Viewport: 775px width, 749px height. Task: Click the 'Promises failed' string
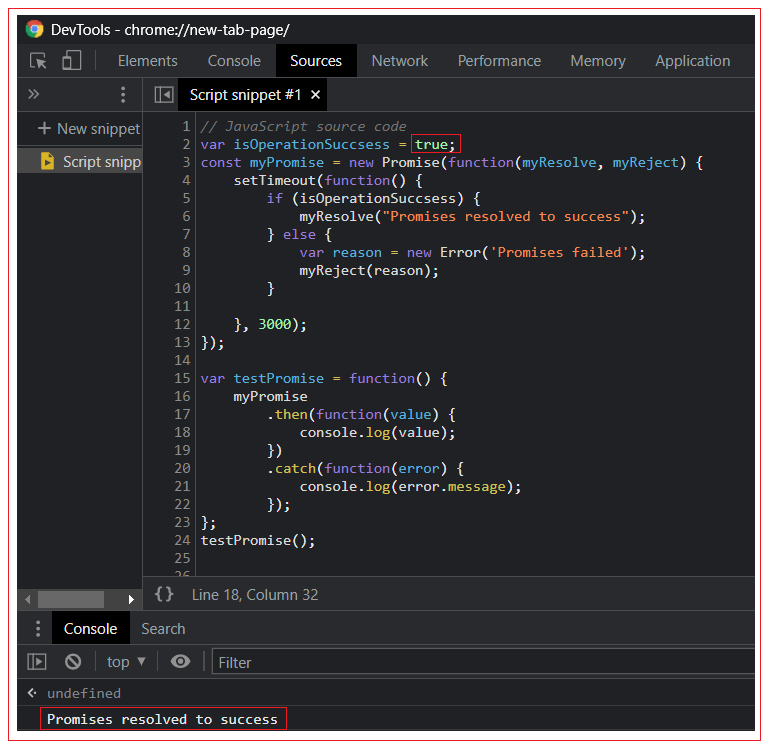point(559,253)
